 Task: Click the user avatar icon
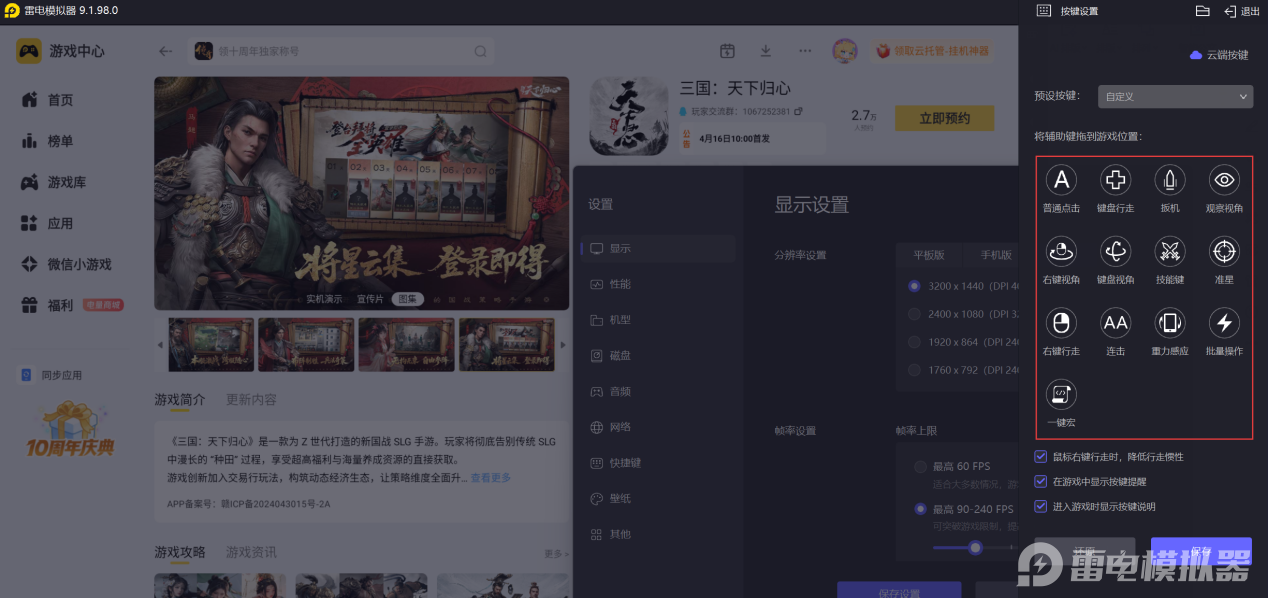846,51
